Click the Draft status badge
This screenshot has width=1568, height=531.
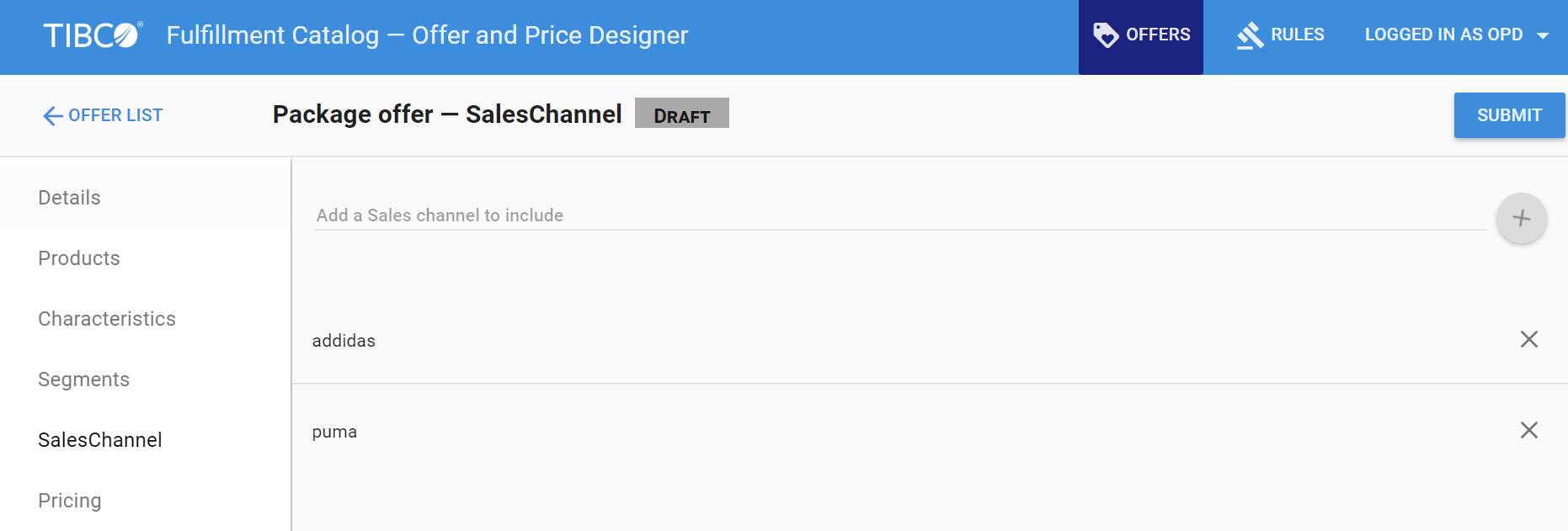681,114
